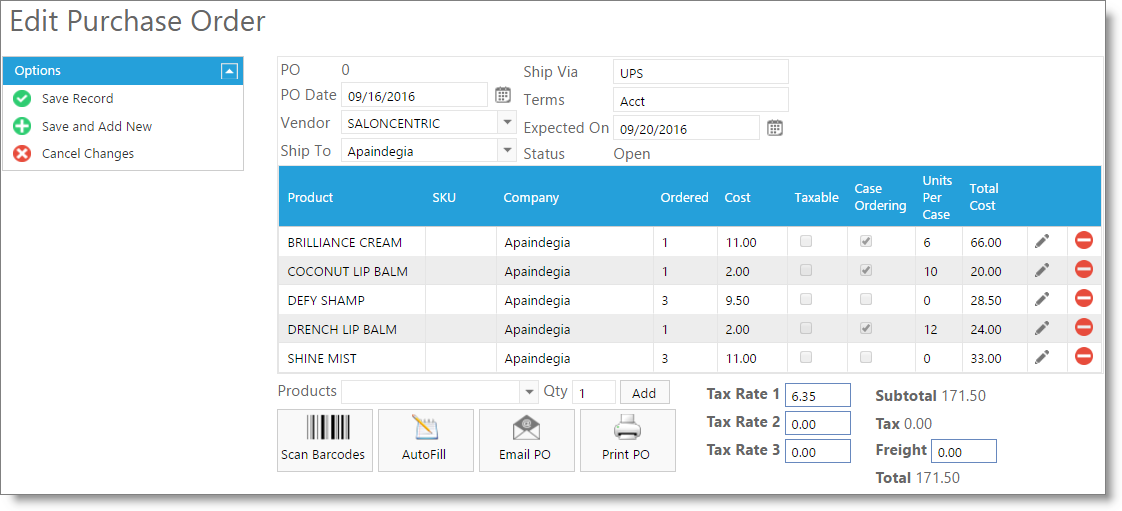Collapse the Options panel arrow
1122x511 pixels.
click(x=229, y=71)
